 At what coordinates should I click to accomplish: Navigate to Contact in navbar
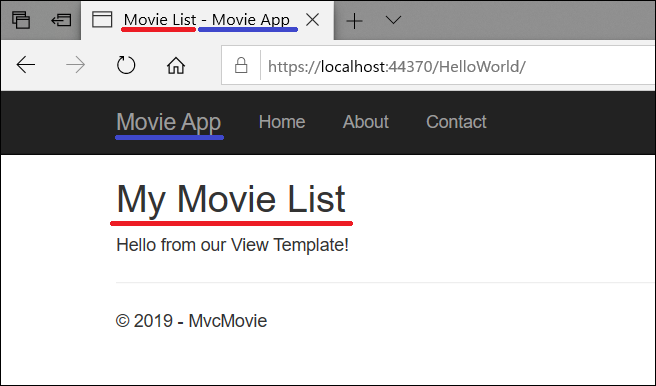(456, 122)
